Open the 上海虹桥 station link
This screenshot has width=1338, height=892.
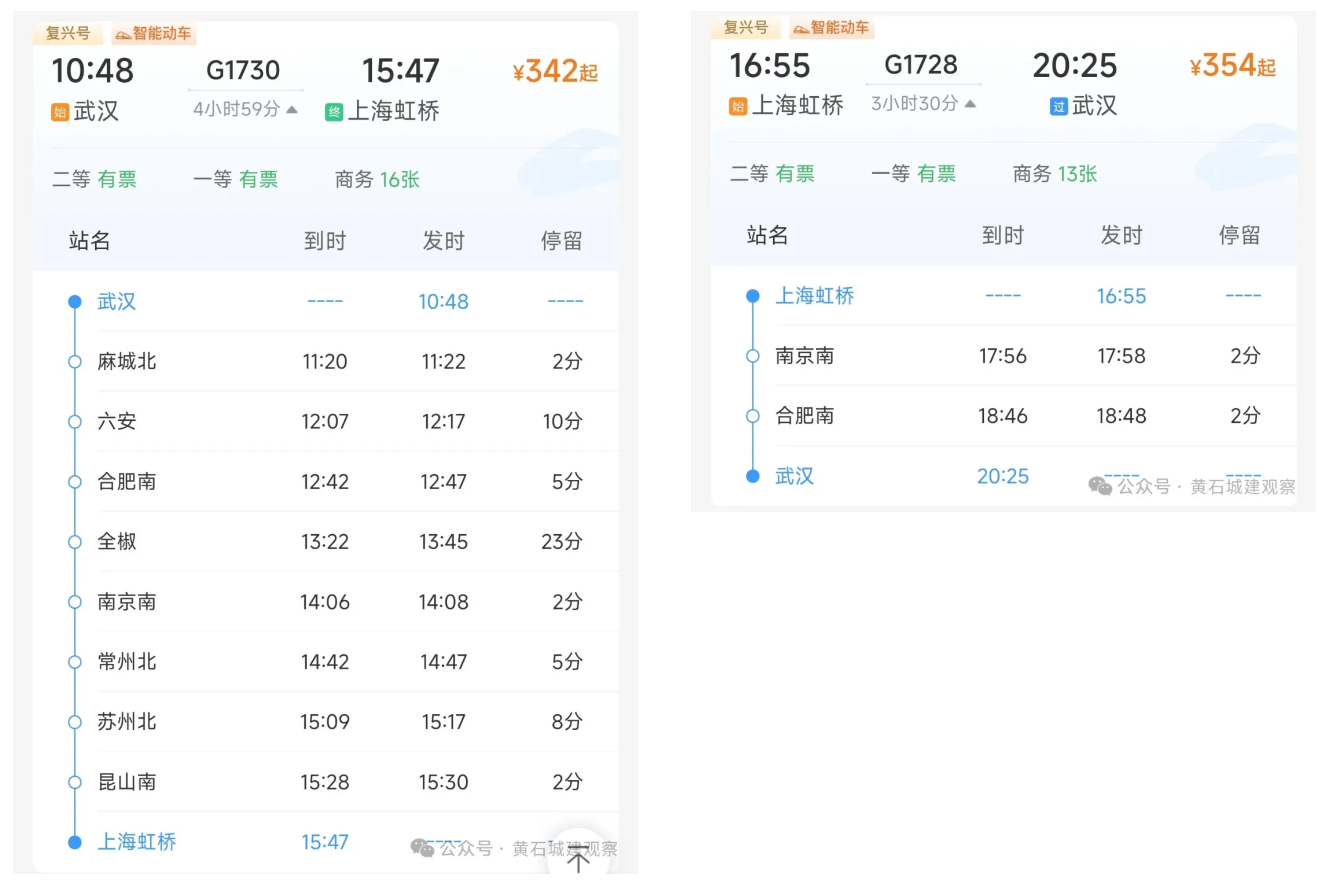pos(137,842)
